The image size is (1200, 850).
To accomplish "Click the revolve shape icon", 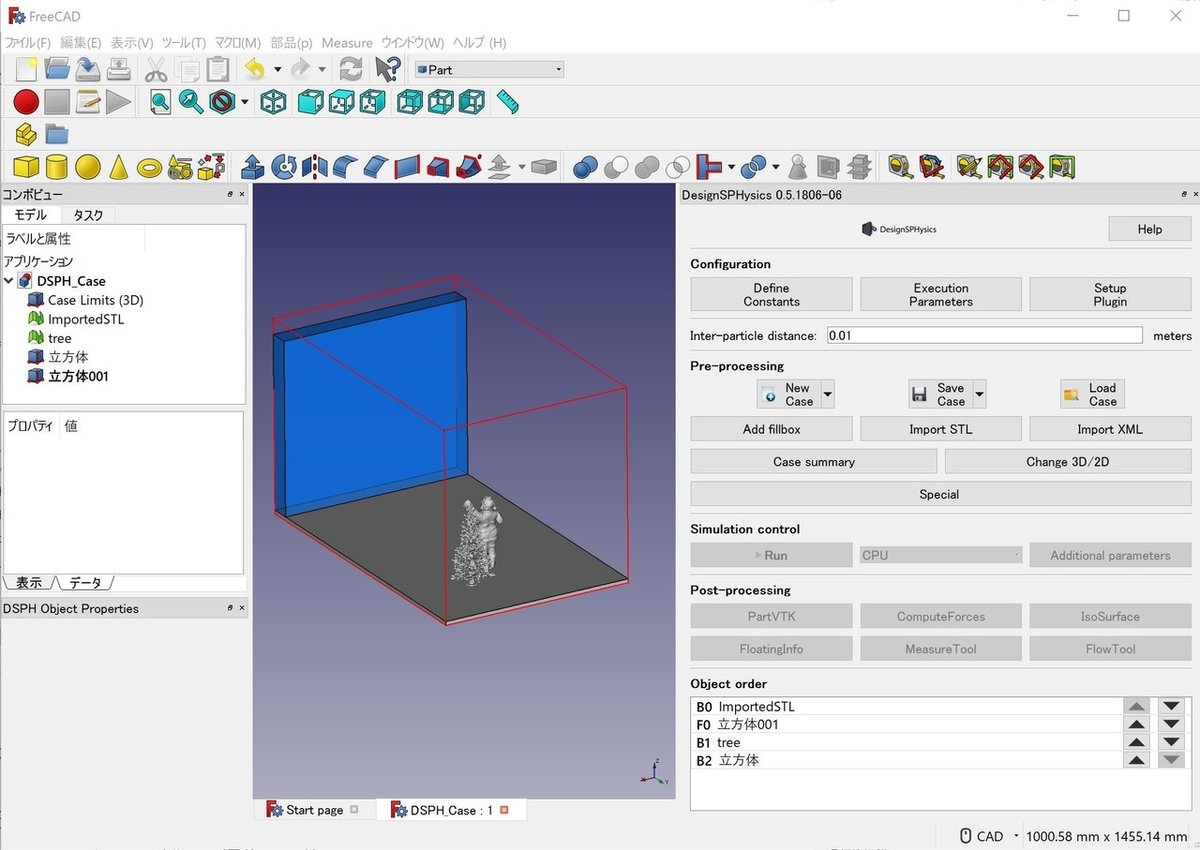I will click(284, 167).
